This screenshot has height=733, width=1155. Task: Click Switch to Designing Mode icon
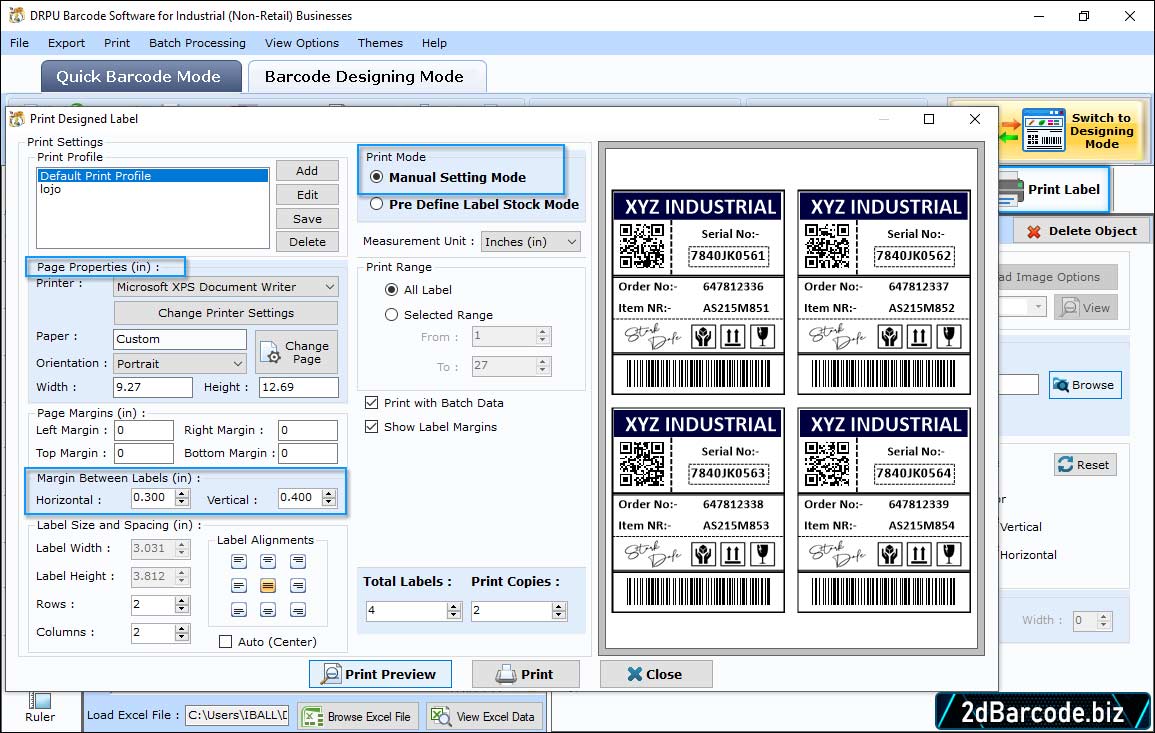1044,130
